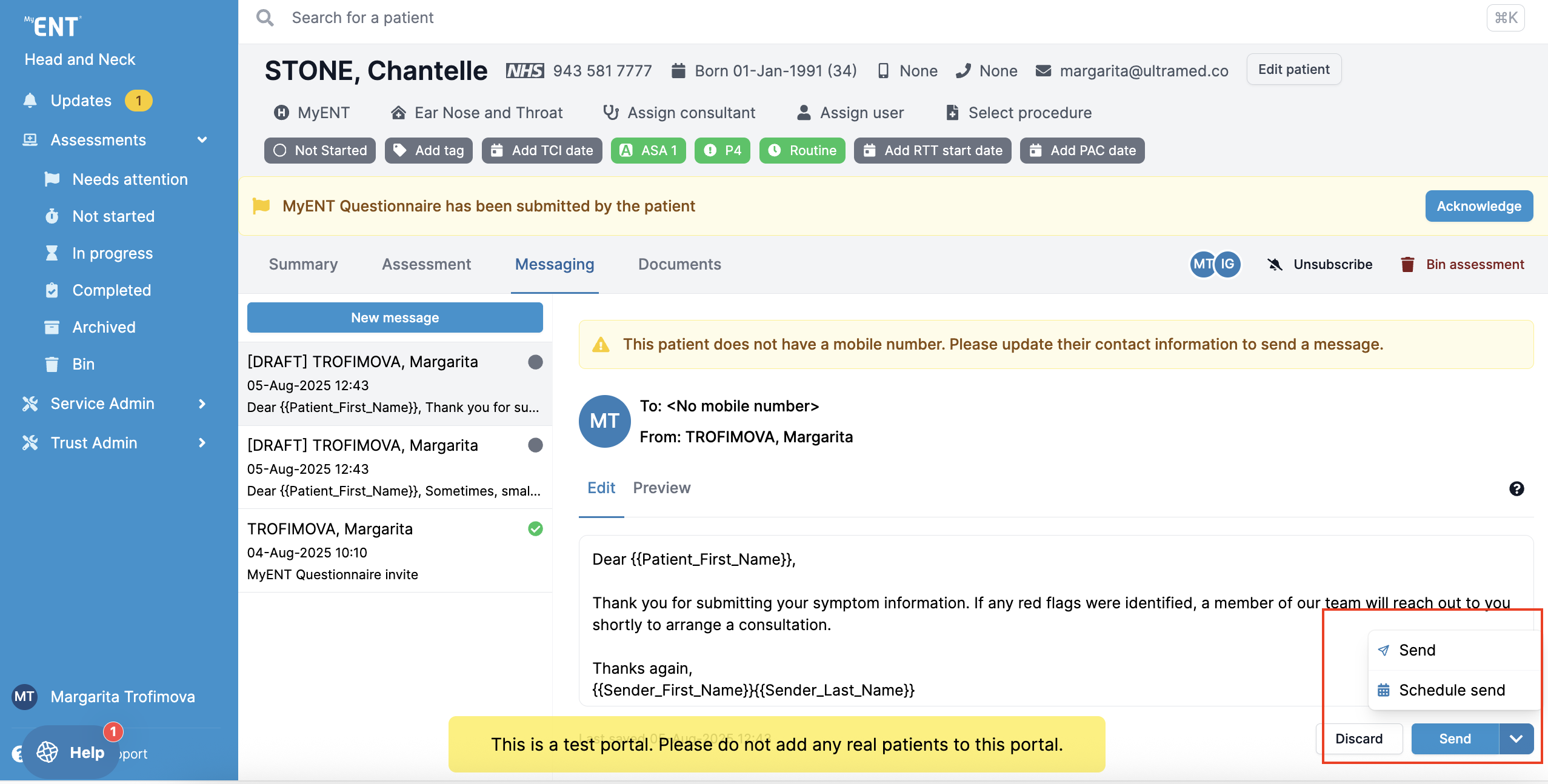The width and height of the screenshot is (1548, 784).
Task: Toggle the Routine priority tag
Action: (802, 150)
